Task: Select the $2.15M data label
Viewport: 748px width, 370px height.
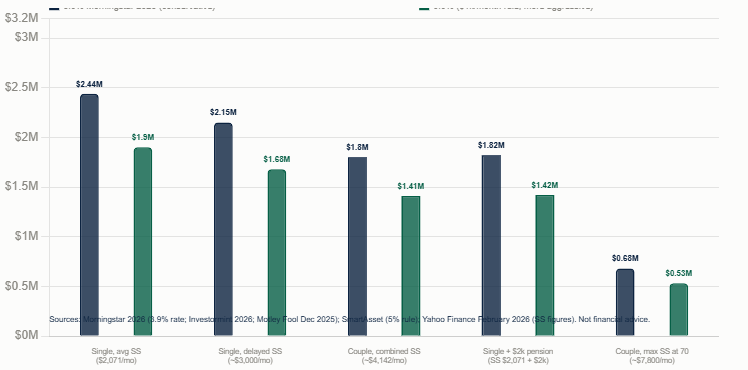Action: pos(223,113)
